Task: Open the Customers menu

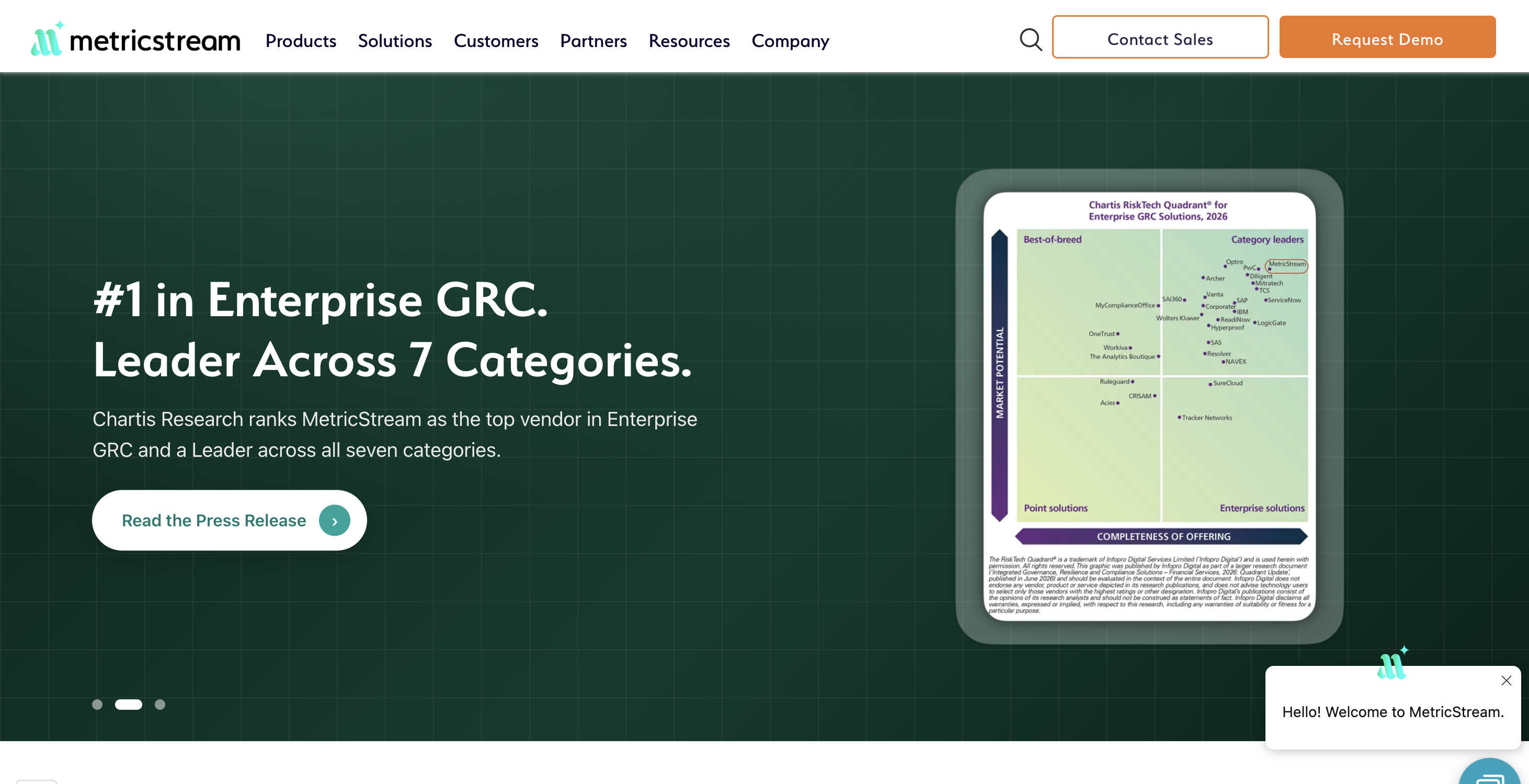Action: click(x=496, y=40)
